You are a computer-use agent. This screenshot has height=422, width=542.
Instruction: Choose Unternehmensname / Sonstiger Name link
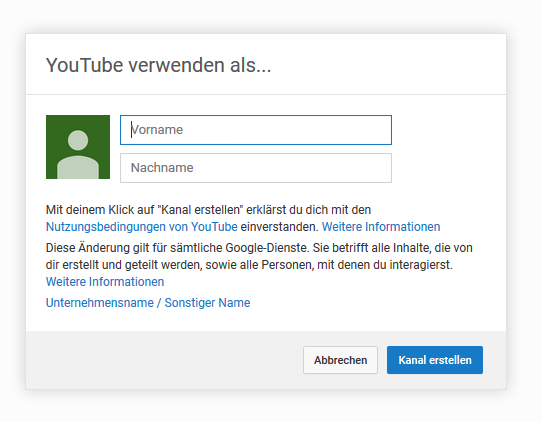pos(148,303)
